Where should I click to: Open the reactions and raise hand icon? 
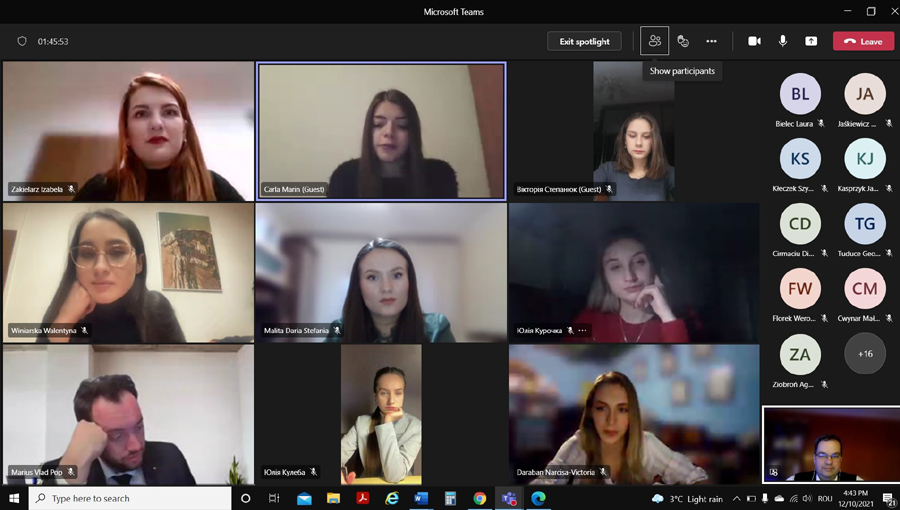point(682,41)
